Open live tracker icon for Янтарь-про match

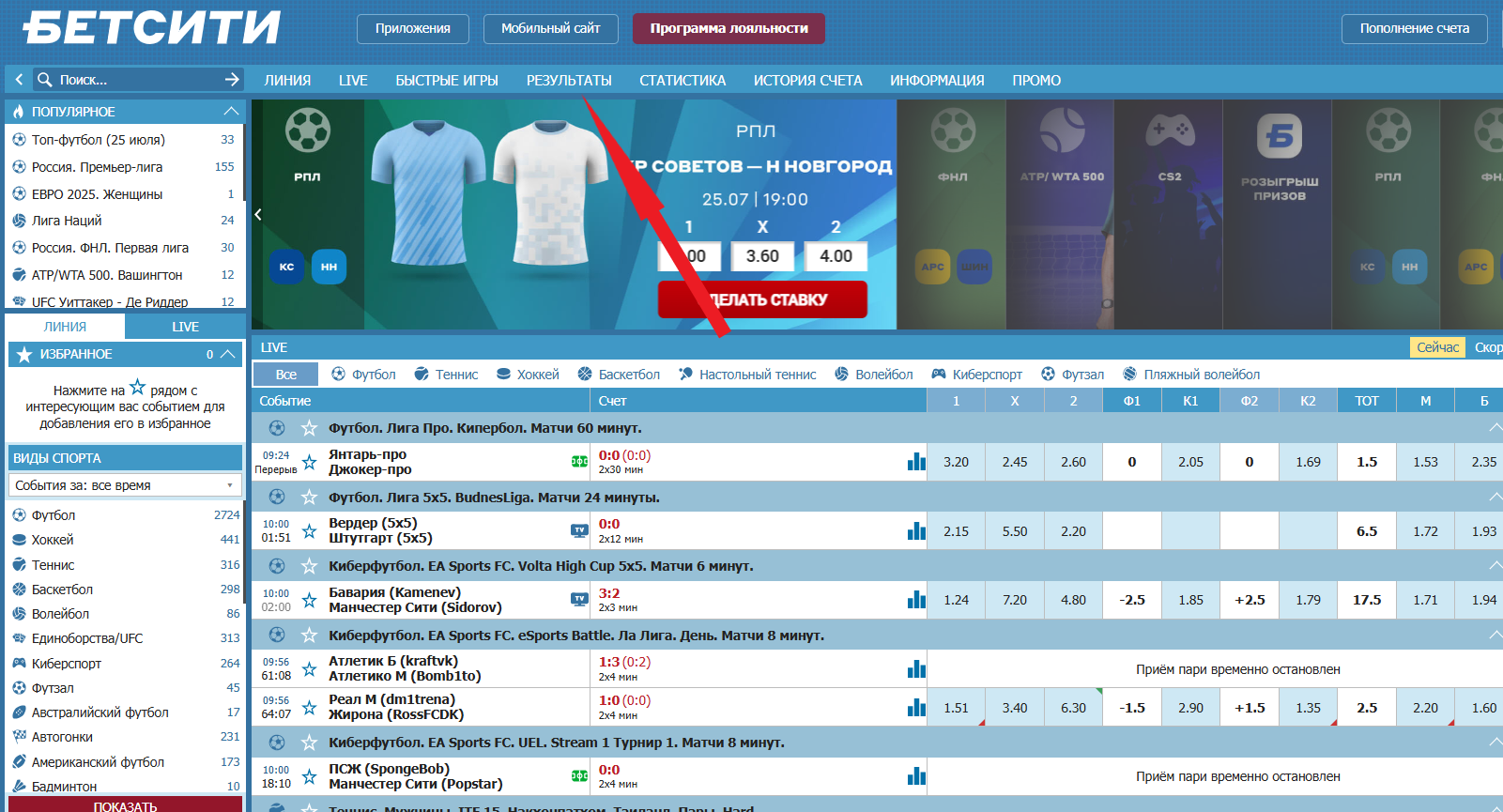[579, 461]
